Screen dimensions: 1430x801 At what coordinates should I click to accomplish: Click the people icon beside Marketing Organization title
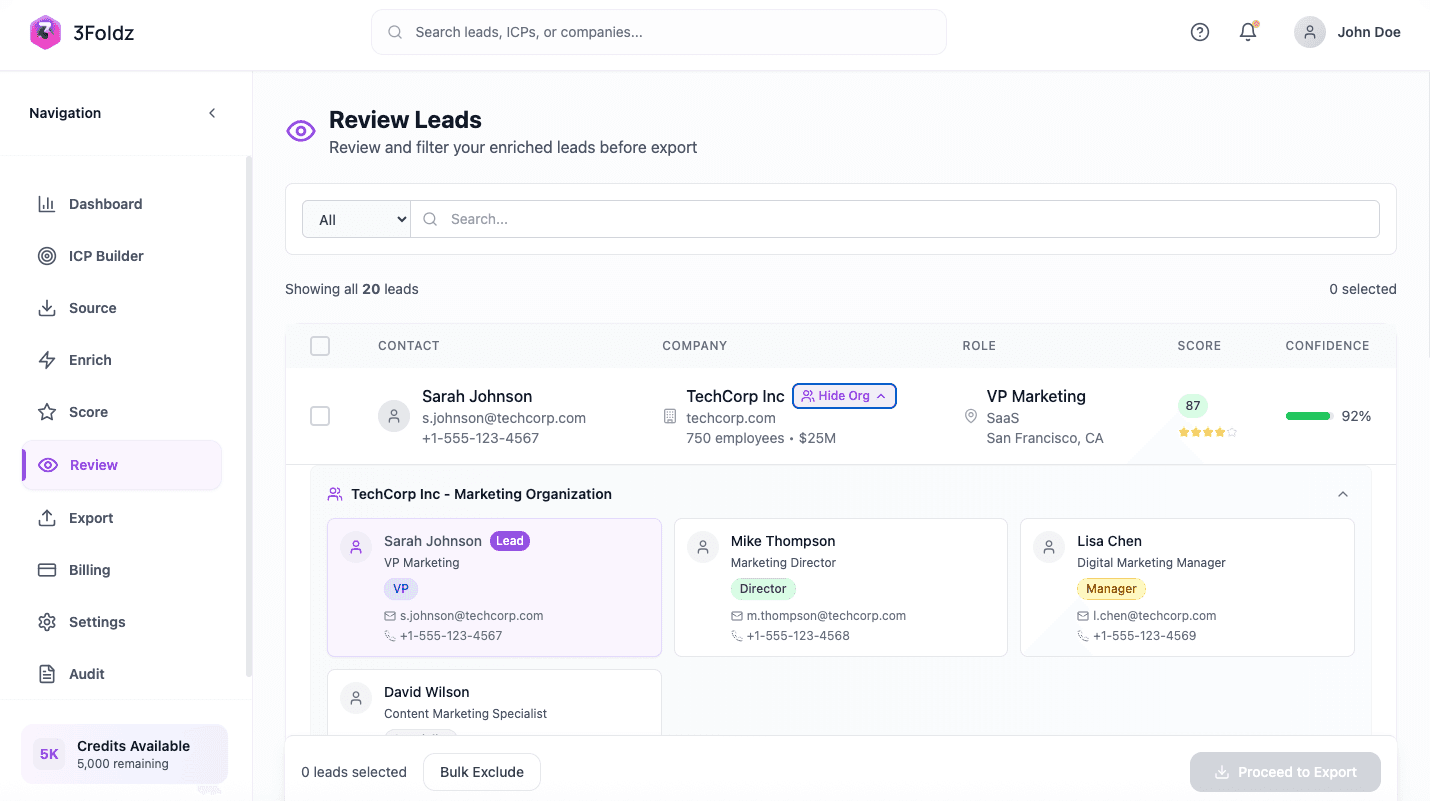point(335,494)
